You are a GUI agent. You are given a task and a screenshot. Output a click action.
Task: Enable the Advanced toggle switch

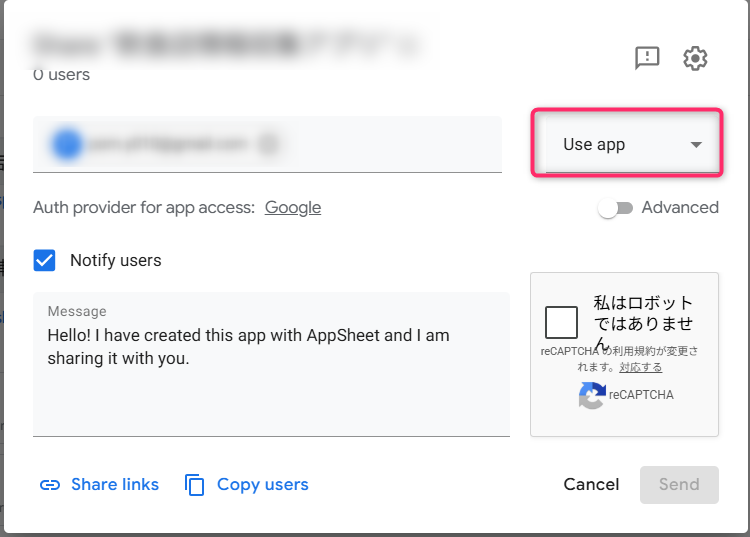pyautogui.click(x=614, y=208)
